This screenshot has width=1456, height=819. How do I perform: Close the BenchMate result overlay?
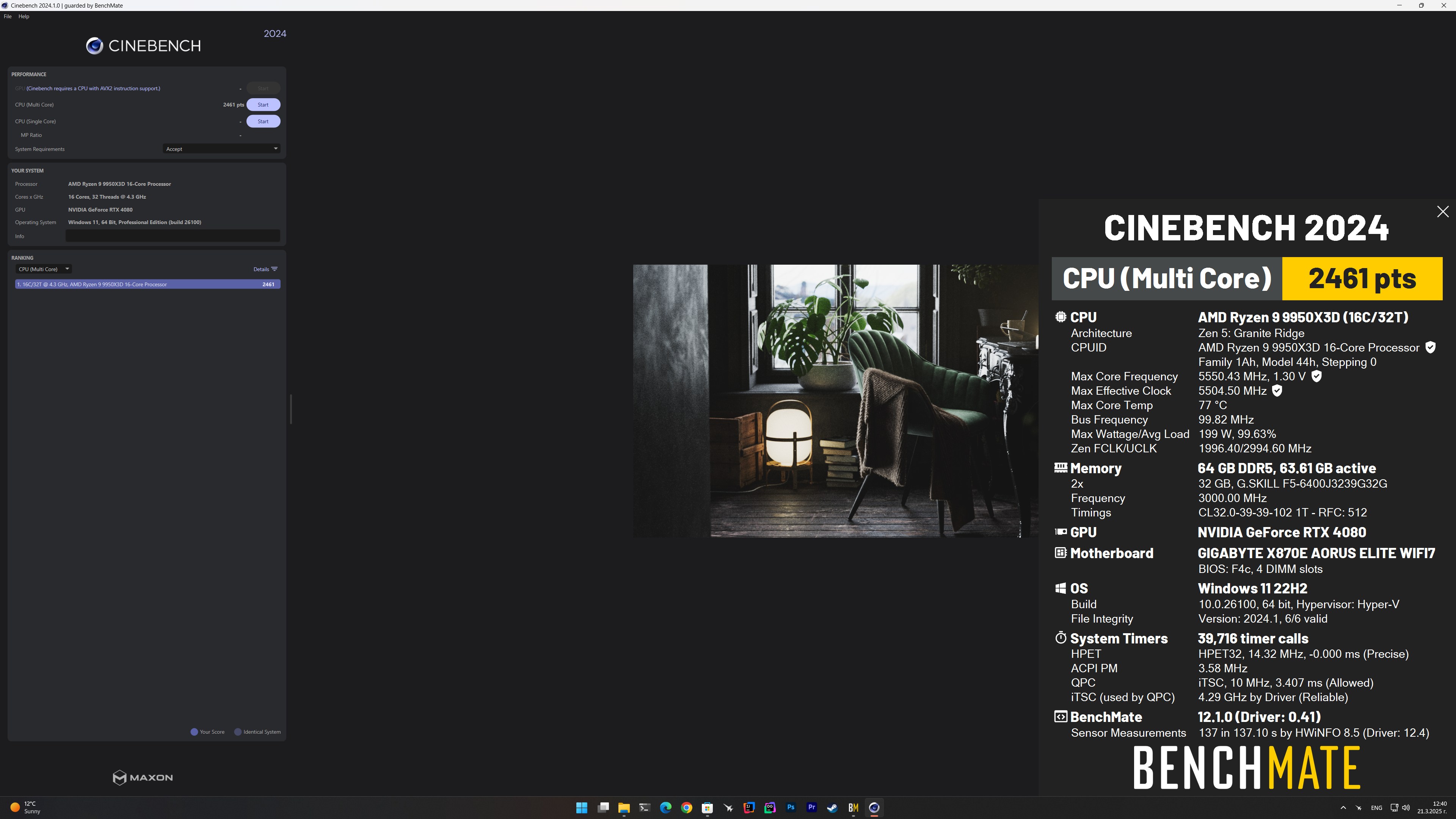pos(1442,212)
